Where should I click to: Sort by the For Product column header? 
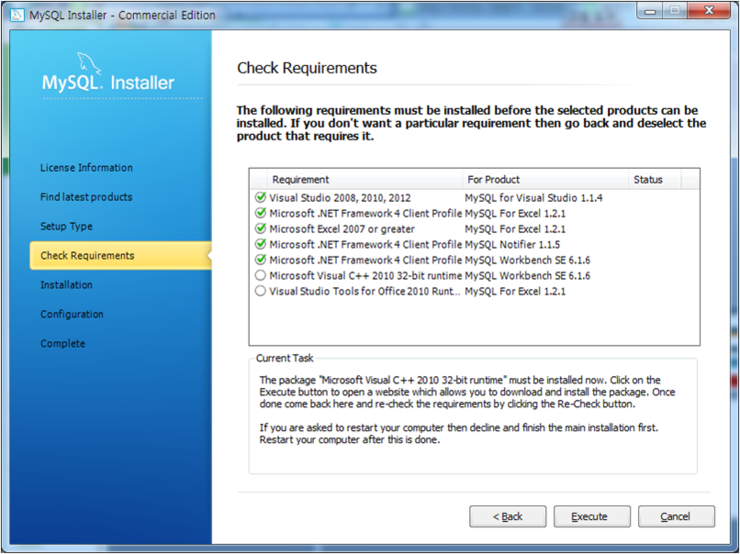[545, 179]
